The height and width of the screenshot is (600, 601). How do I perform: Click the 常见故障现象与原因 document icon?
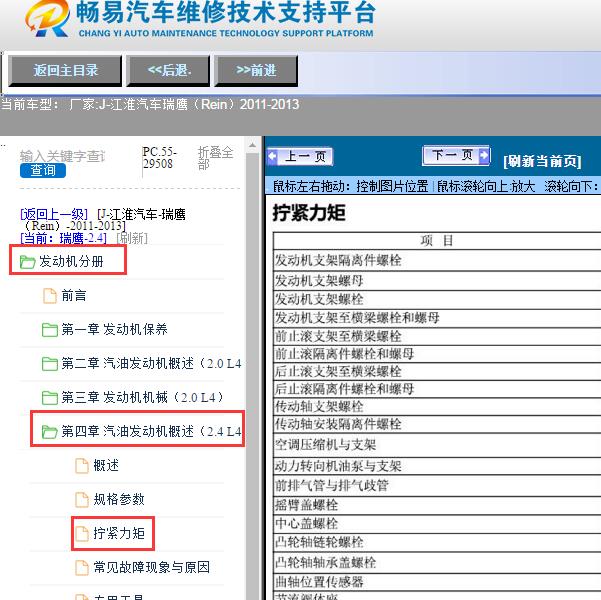82,567
